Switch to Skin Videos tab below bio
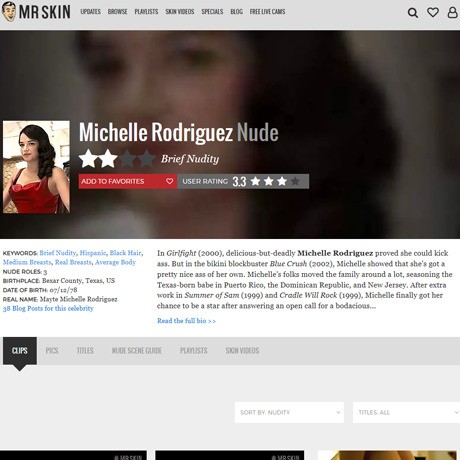 coord(242,351)
